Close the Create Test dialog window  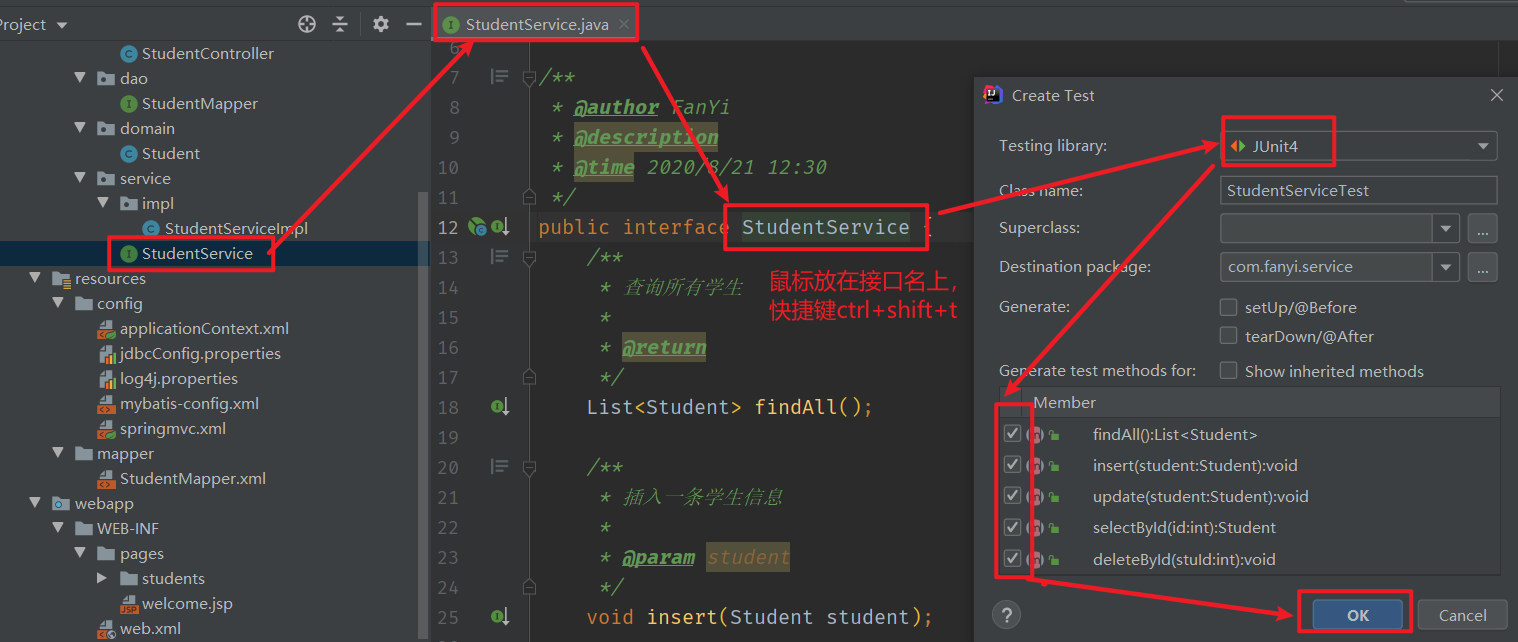[1496, 95]
